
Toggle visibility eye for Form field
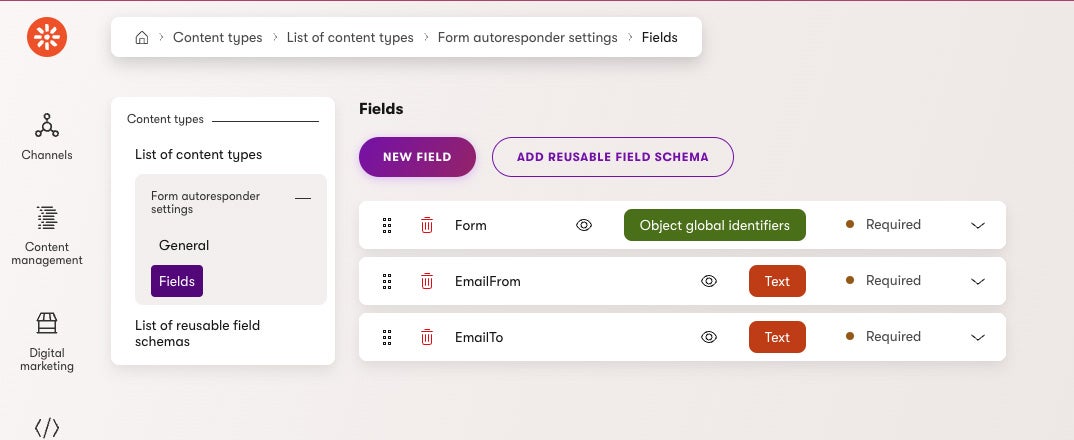tap(584, 225)
